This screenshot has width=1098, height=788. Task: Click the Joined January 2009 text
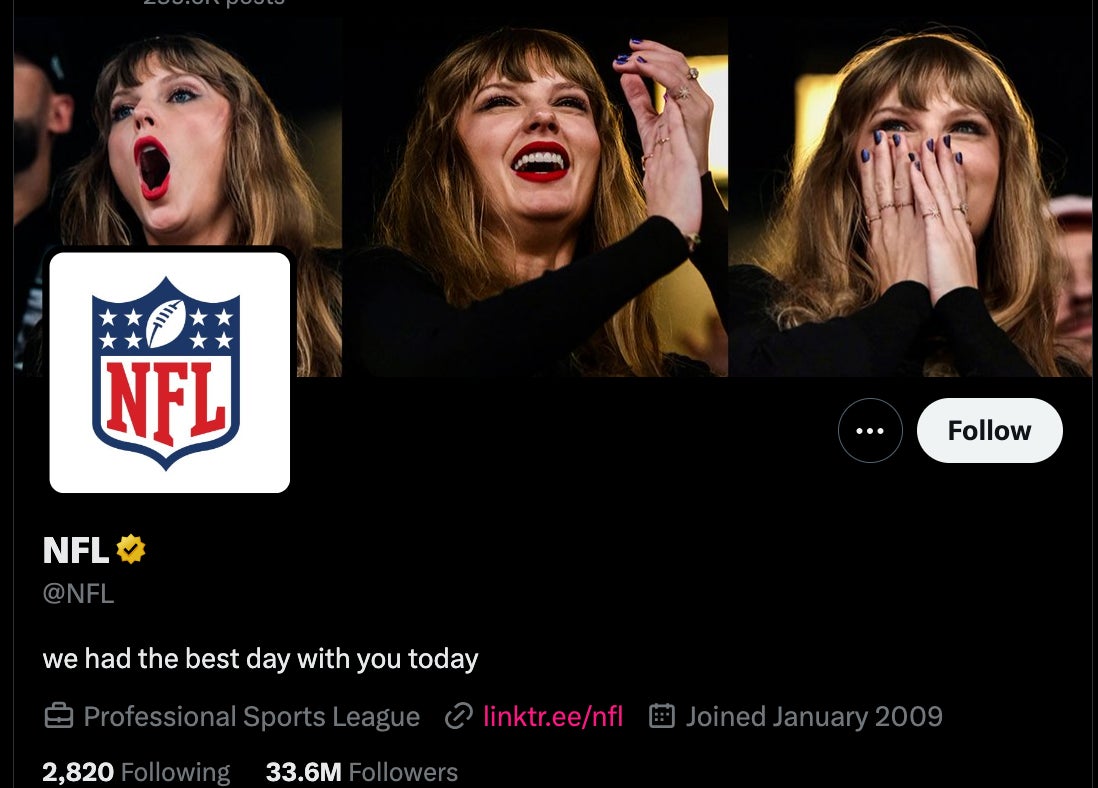pos(814,716)
